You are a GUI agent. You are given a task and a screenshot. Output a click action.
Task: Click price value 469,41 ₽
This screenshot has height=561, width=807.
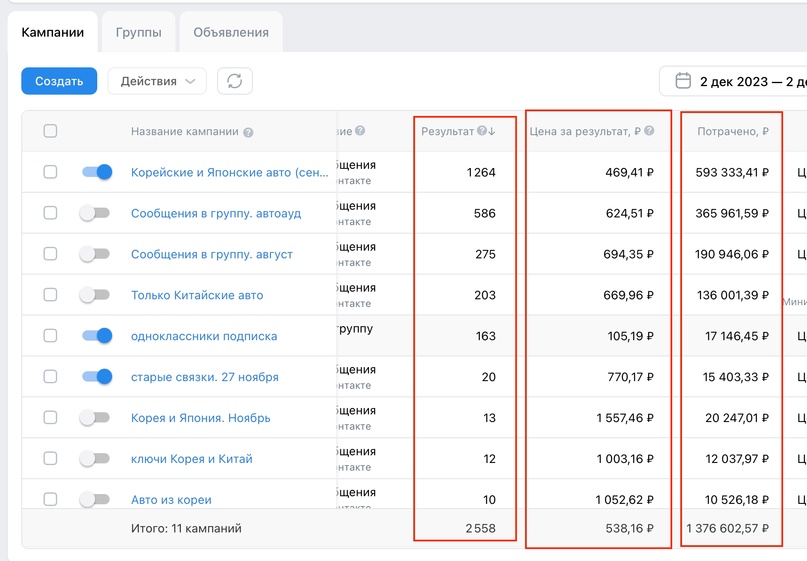629,172
